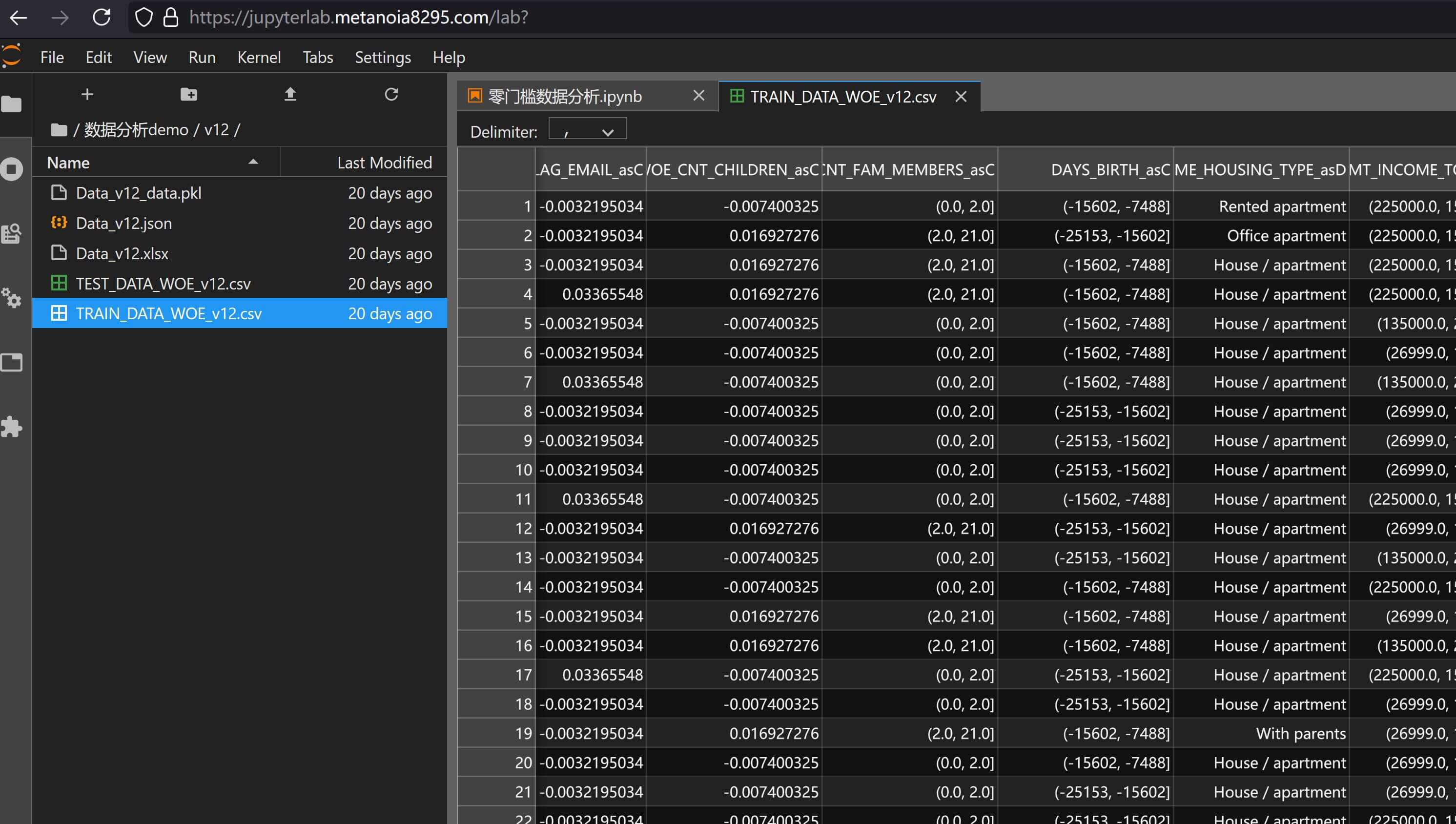Click the new launcher plus icon

coord(86,94)
